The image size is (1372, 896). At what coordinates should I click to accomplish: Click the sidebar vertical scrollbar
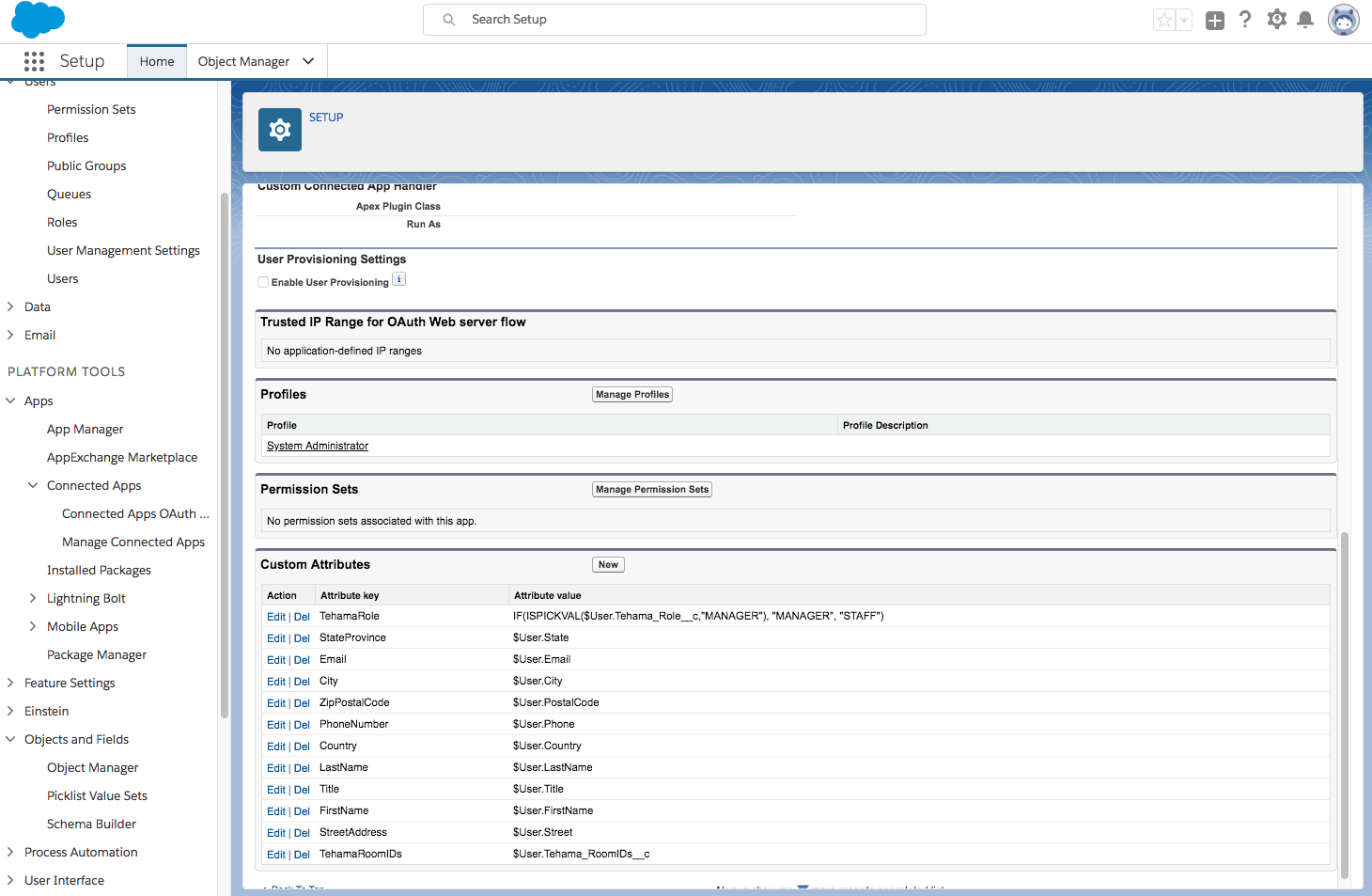coord(224,455)
